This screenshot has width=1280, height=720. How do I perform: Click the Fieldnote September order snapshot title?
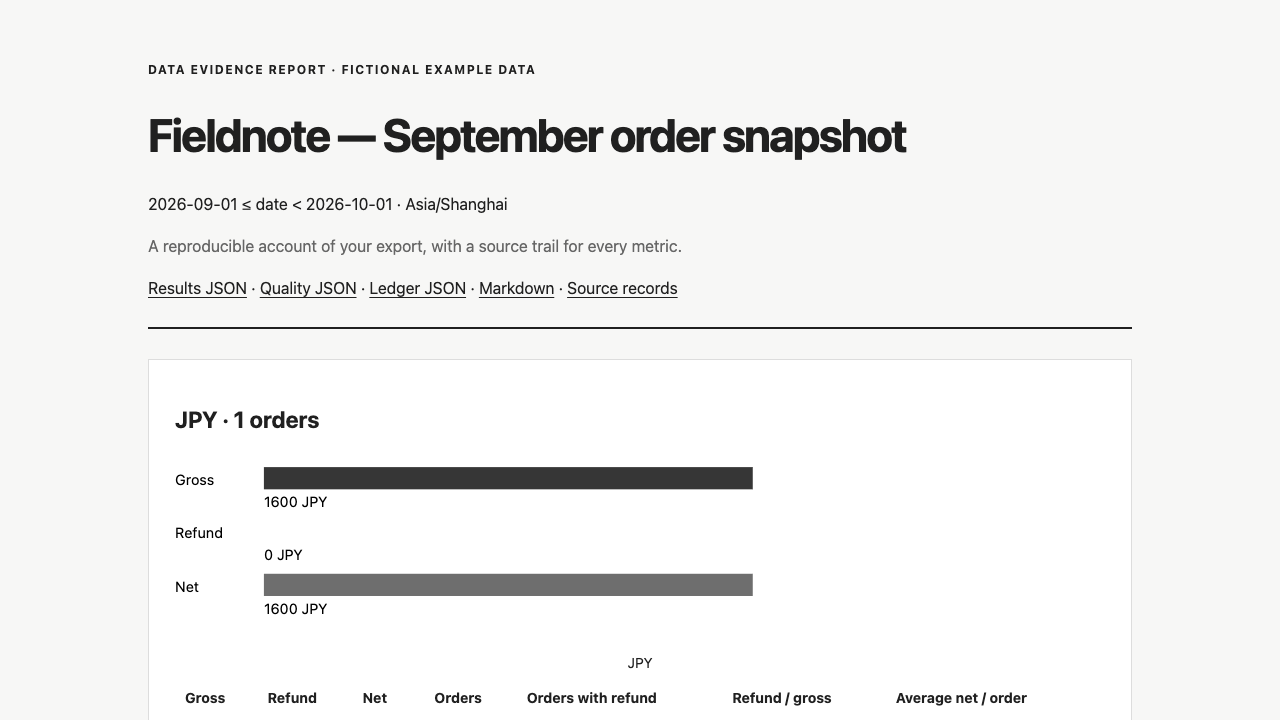[x=527, y=136]
